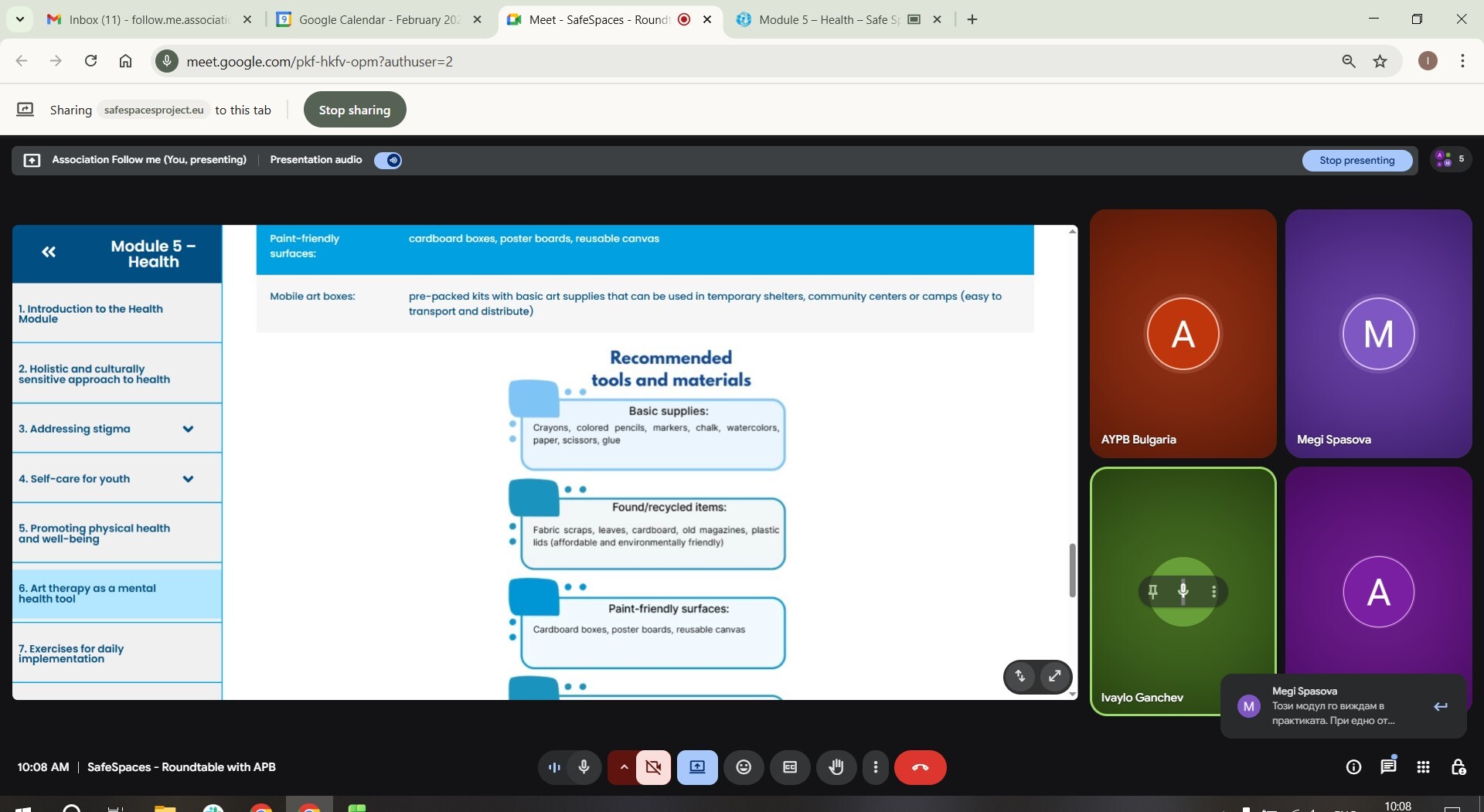The width and height of the screenshot is (1484, 812).
Task: Pin Ivaylo Ganchev's video tile
Action: coord(1152,592)
